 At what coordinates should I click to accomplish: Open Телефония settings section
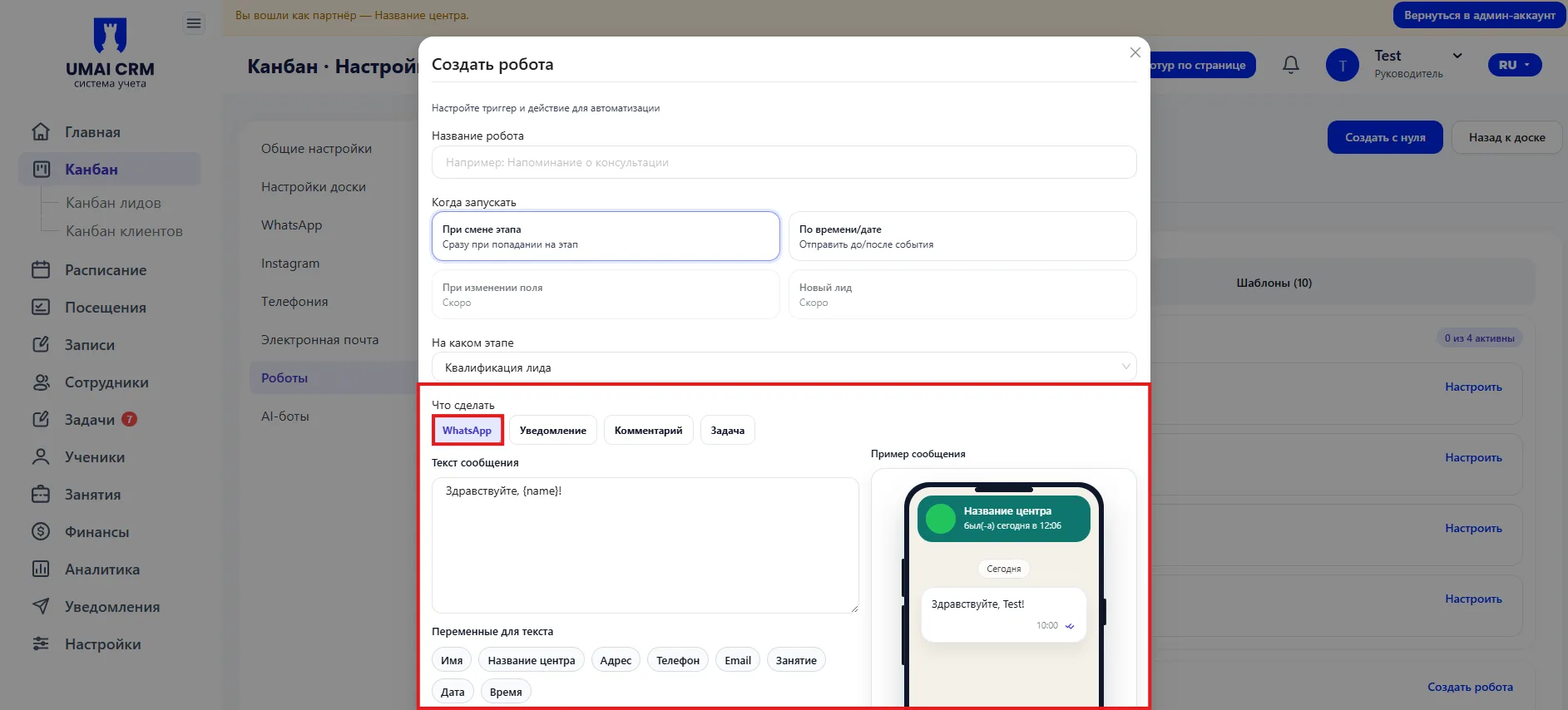(x=294, y=302)
